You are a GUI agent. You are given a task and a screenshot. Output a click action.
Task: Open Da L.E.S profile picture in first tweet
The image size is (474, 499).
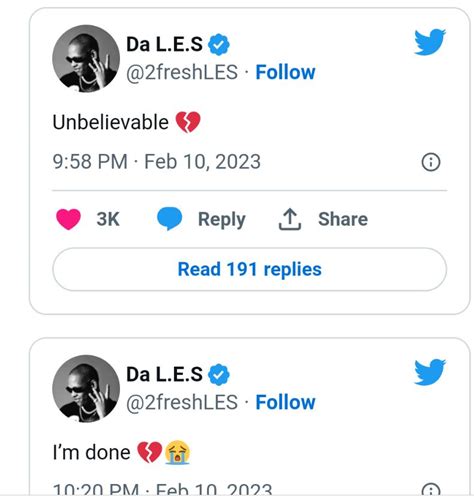[86, 58]
